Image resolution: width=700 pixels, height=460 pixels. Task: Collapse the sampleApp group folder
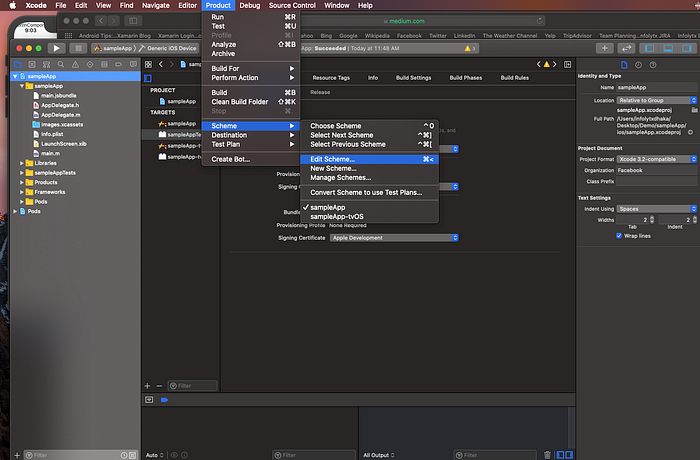(x=21, y=86)
